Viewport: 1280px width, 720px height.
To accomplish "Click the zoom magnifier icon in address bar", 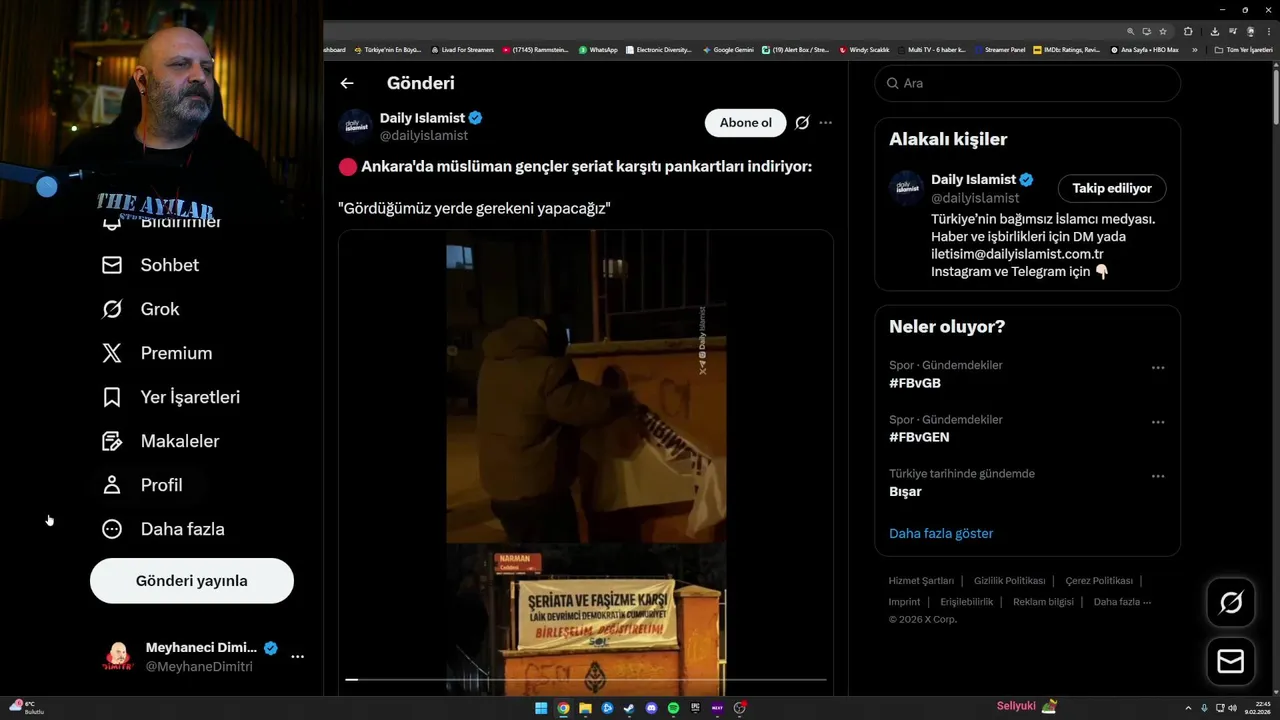I will click(1131, 31).
